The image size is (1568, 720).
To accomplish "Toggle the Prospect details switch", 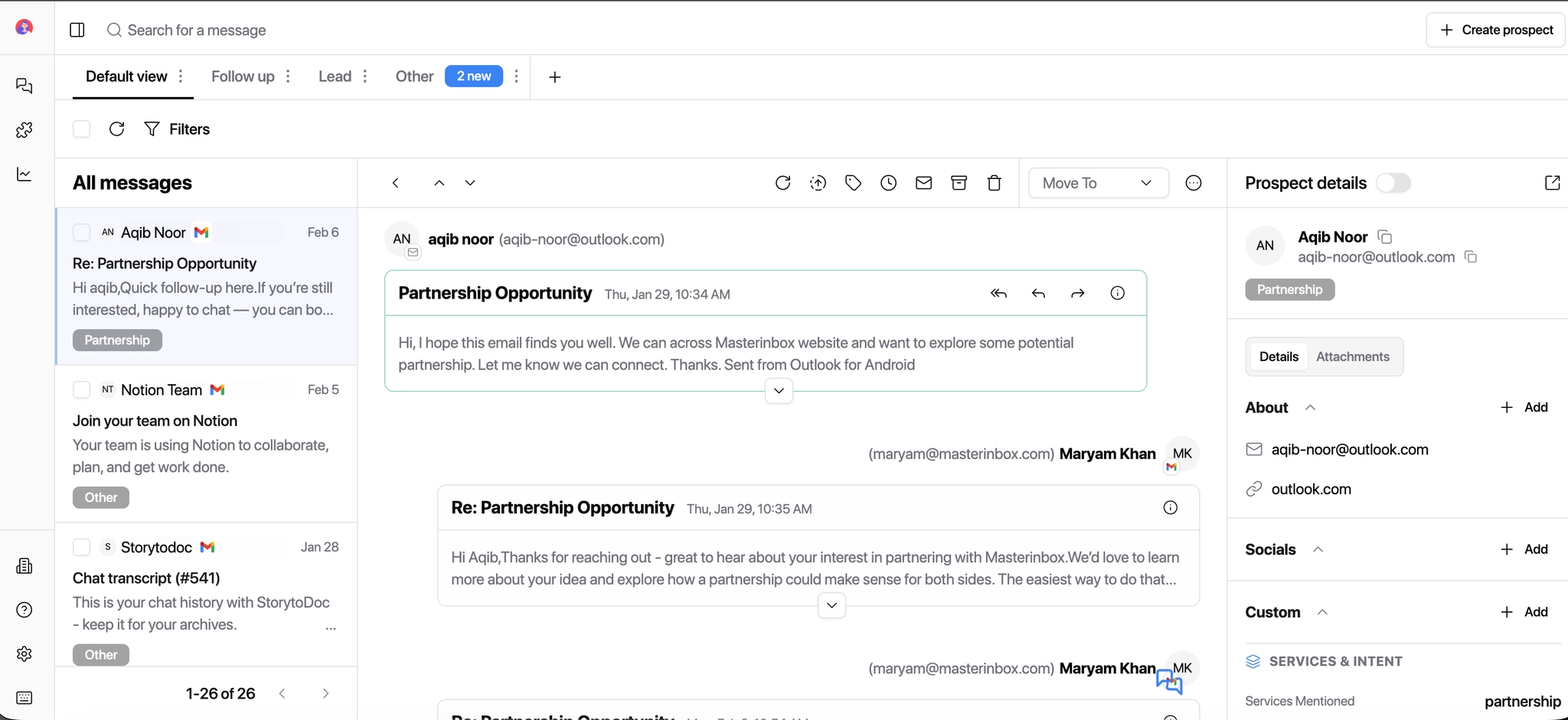I will (x=1395, y=183).
